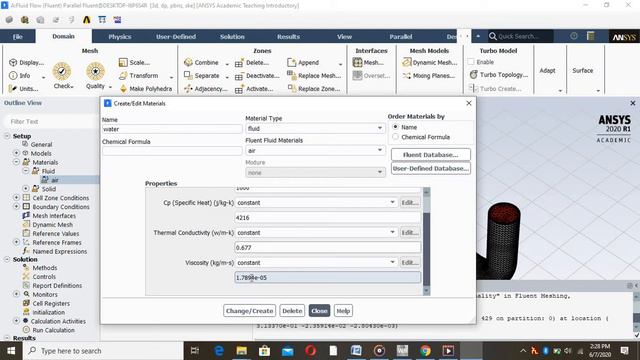Image resolution: width=640 pixels, height=360 pixels.
Task: Open the Dynamic Mesh icon
Action: point(407,62)
